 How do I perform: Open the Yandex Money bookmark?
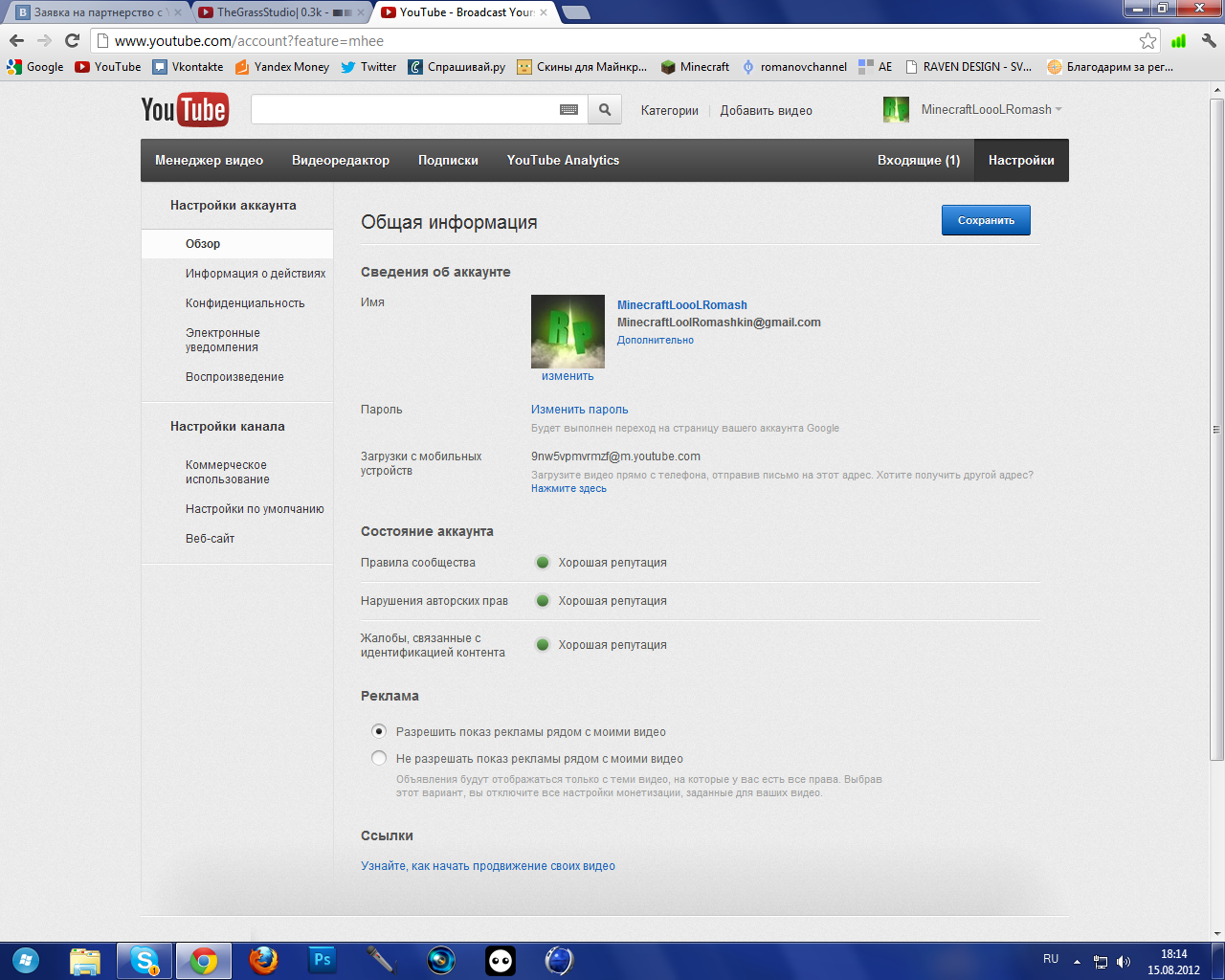point(282,67)
